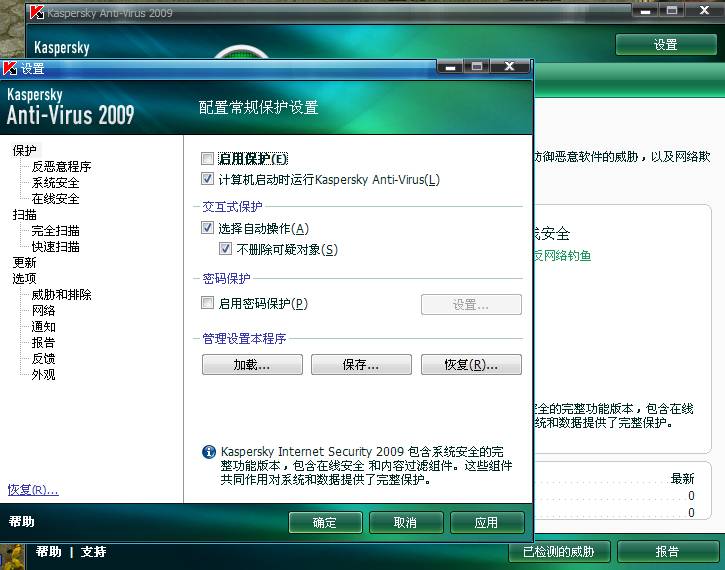Select 保护 category in settings tree
The image size is (725, 570).
click(x=24, y=151)
